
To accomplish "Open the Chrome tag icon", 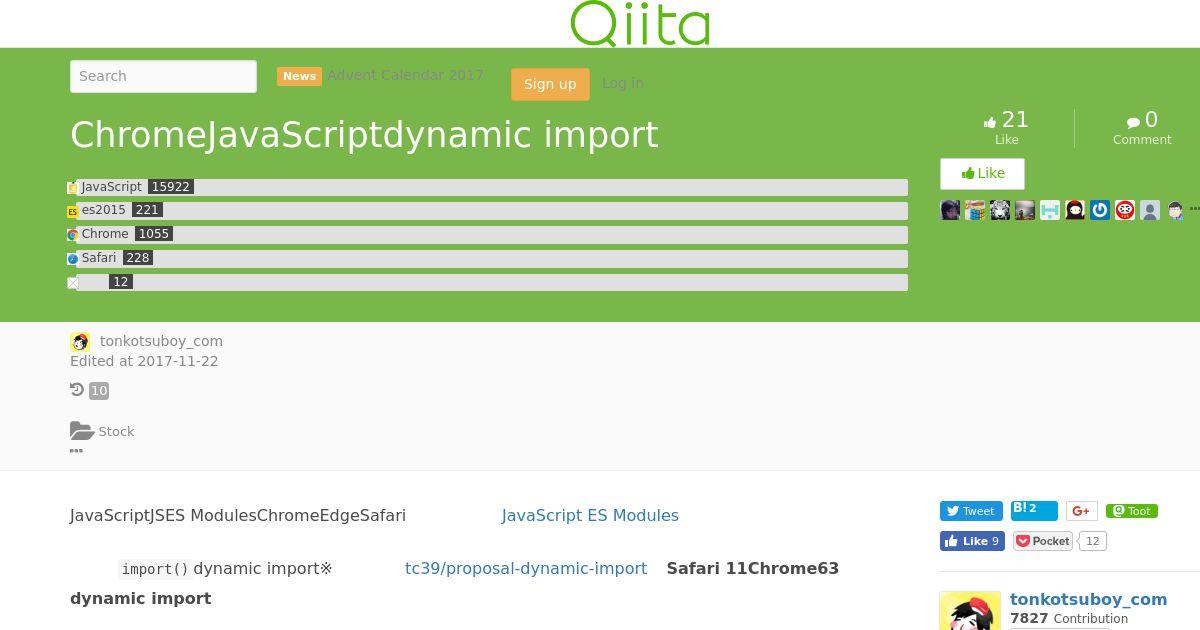I will click(73, 235).
